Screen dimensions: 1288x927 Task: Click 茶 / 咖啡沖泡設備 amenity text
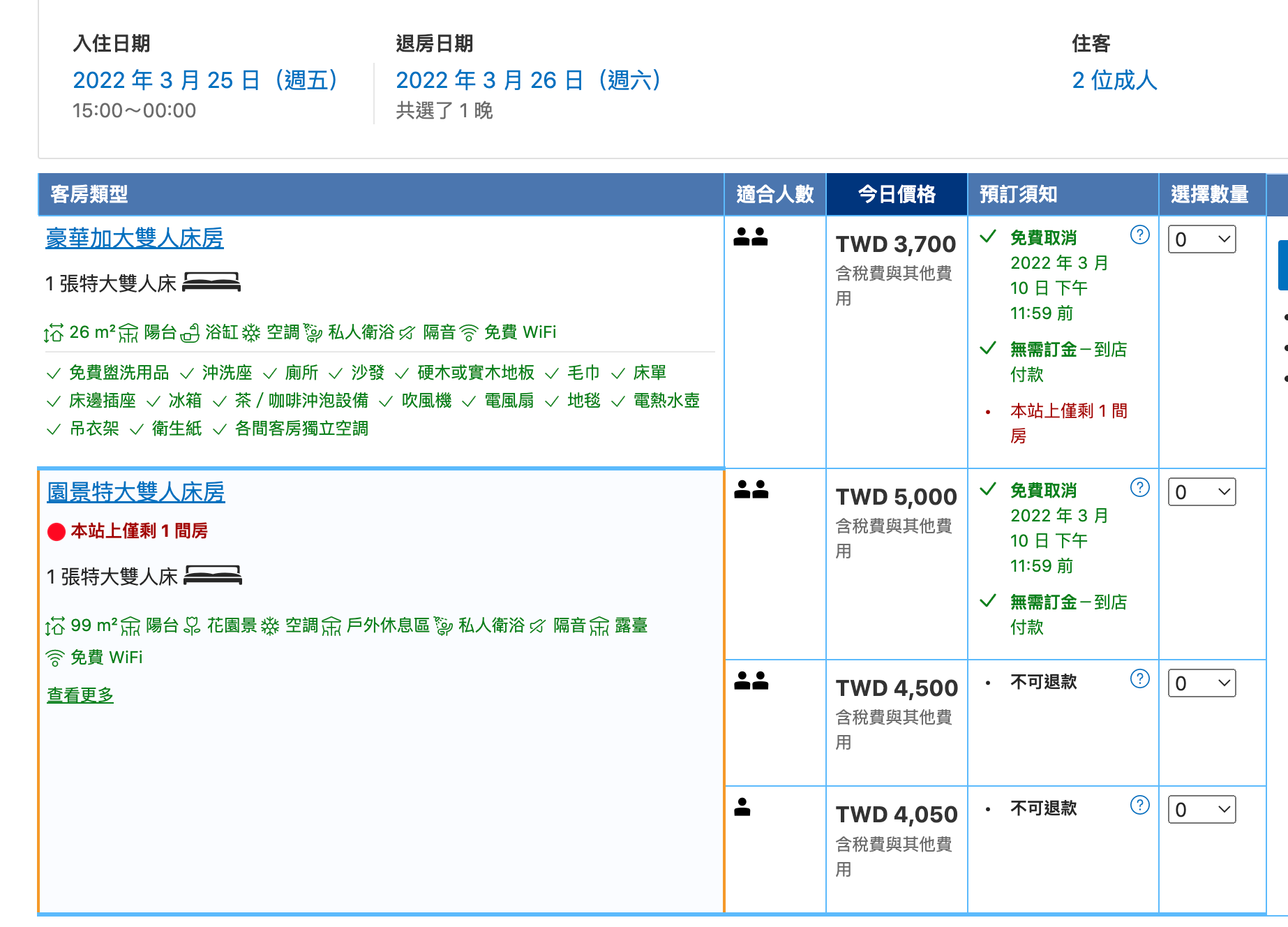pos(301,401)
